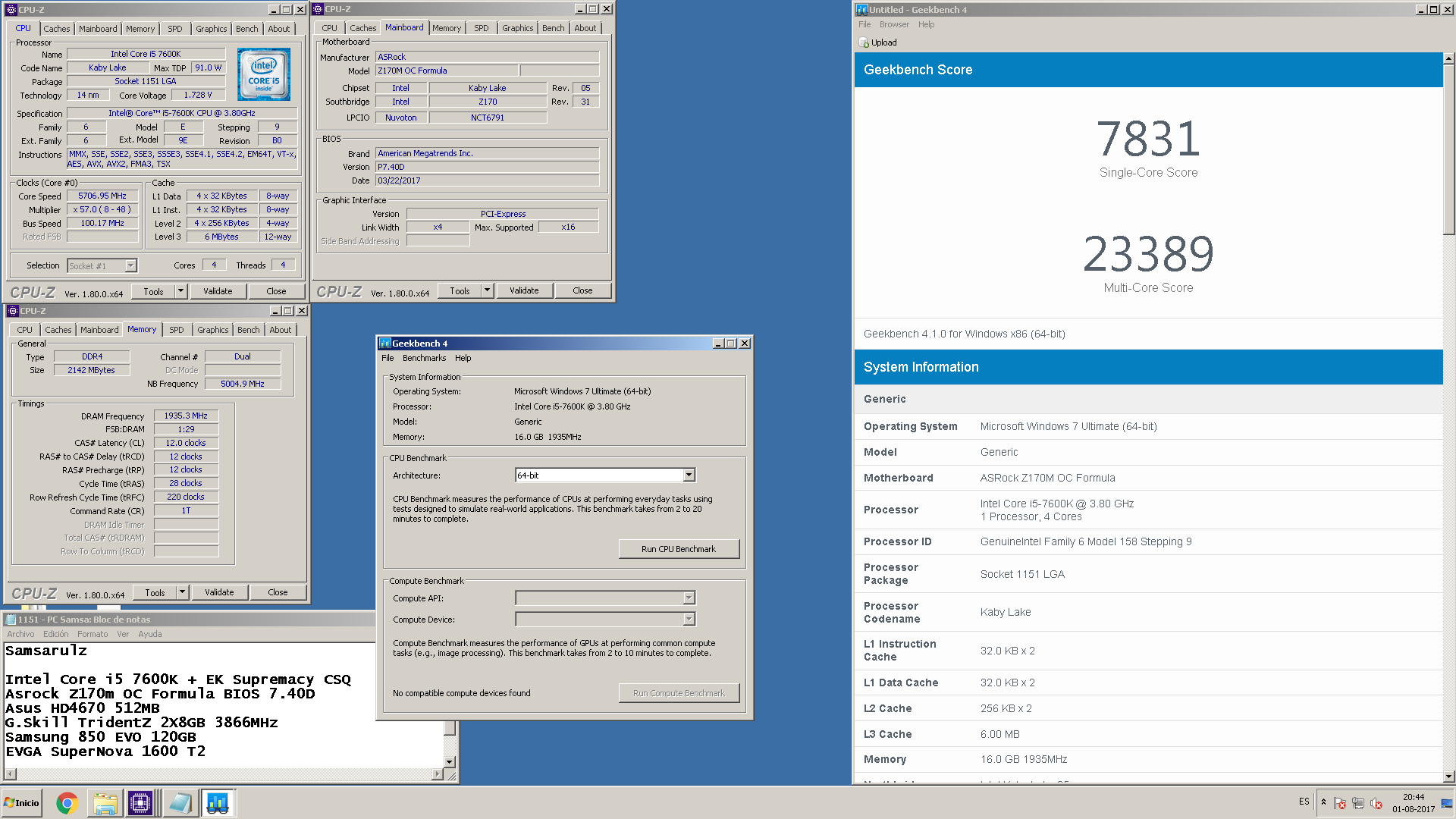Click the Run Compute Benchmark button
The image size is (1456, 819).
679,693
